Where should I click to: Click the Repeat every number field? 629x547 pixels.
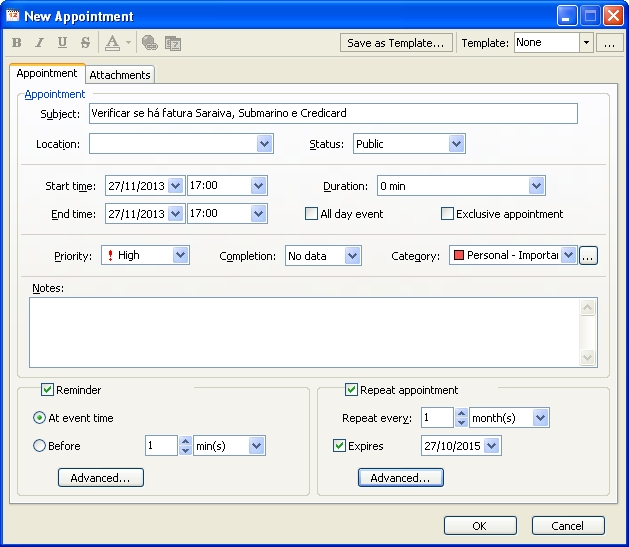[x=437, y=418]
